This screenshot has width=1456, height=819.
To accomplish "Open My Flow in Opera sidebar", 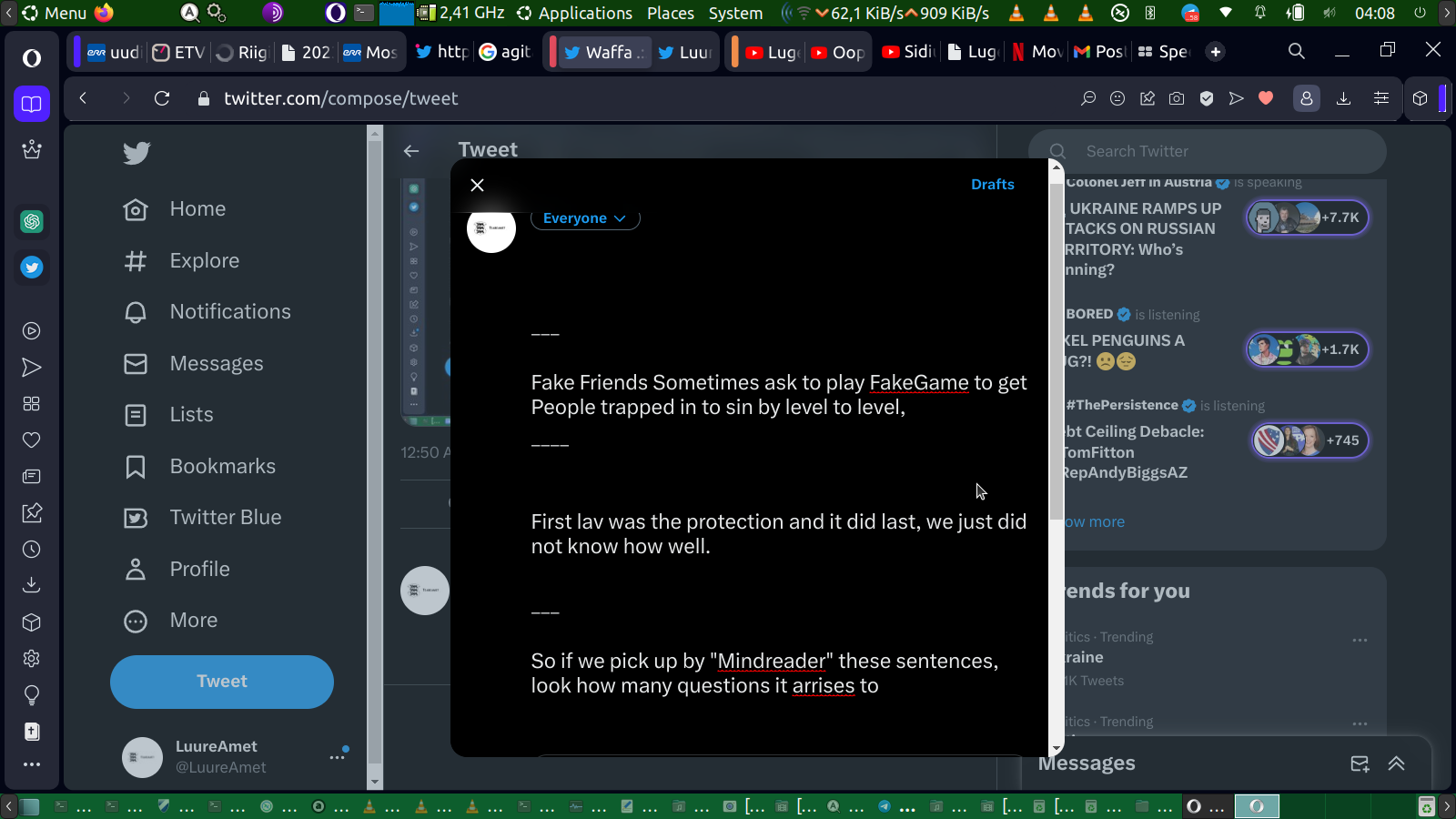I will tap(32, 368).
